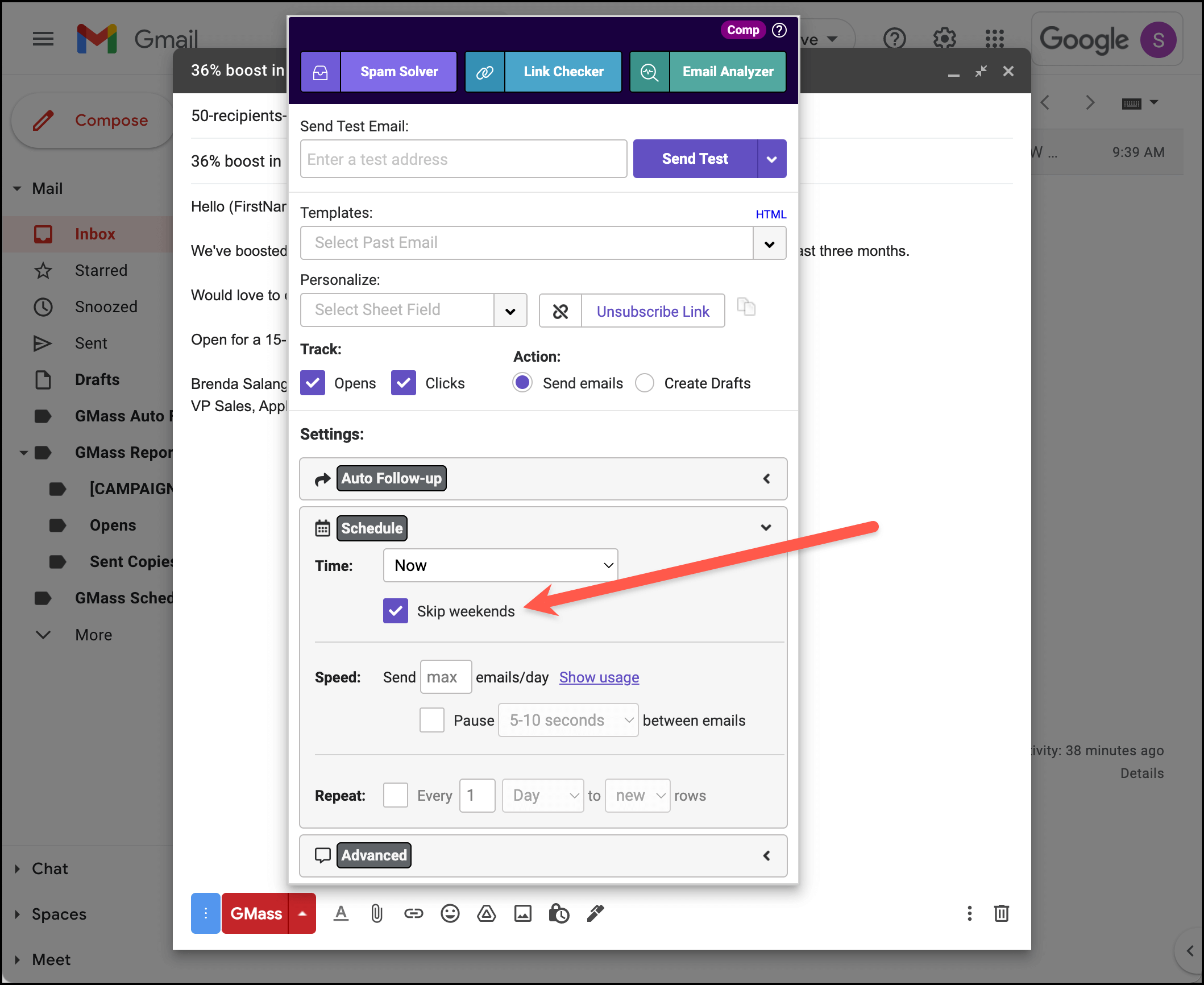Open the Google apps grid icon
The width and height of the screenshot is (1204, 985).
(x=994, y=39)
